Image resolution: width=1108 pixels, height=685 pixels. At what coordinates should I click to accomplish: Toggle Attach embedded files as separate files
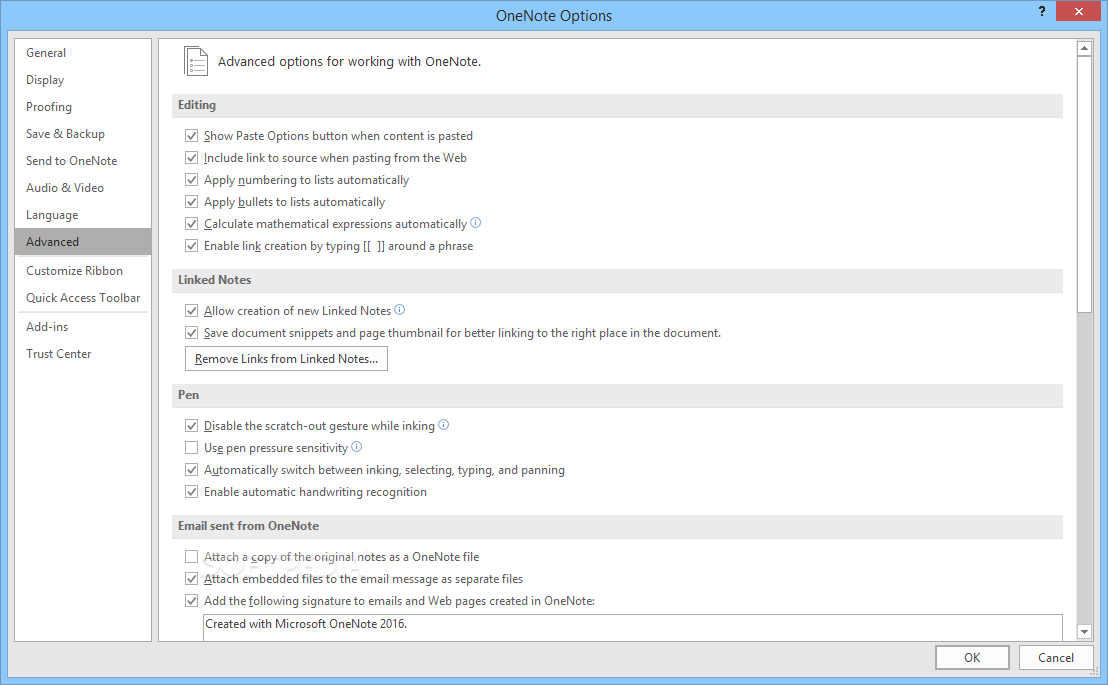pyautogui.click(x=191, y=579)
